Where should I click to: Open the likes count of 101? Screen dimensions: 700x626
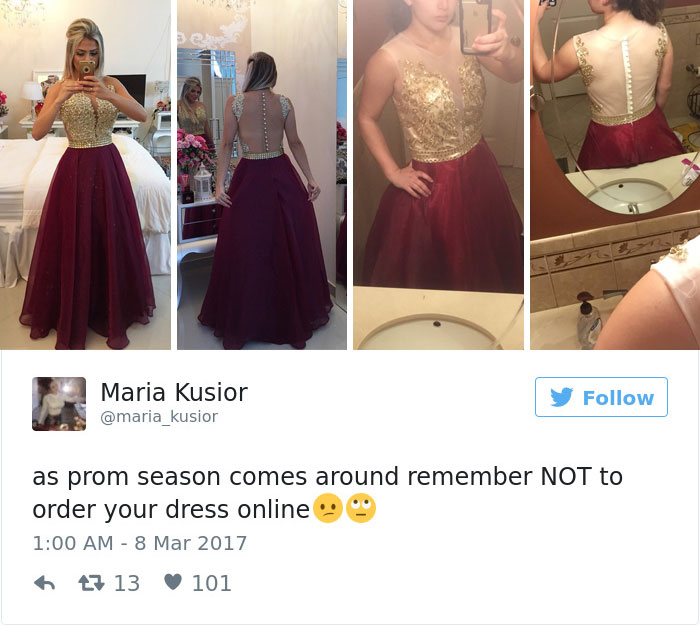(212, 583)
